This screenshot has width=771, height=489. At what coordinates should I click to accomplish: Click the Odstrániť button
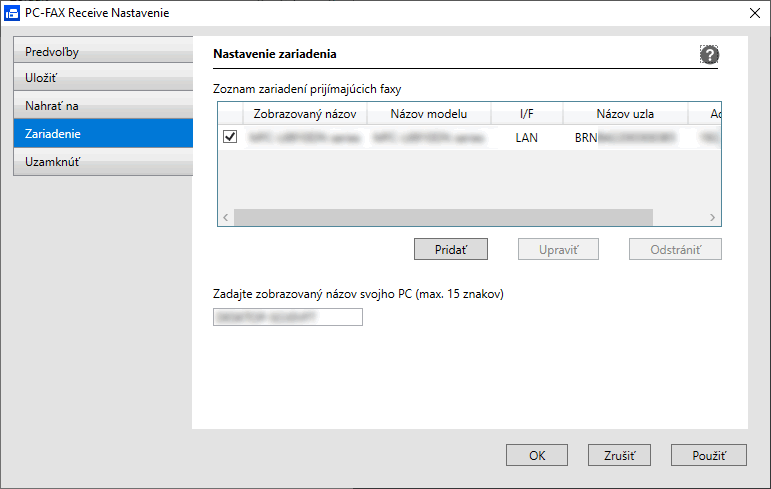click(x=675, y=249)
